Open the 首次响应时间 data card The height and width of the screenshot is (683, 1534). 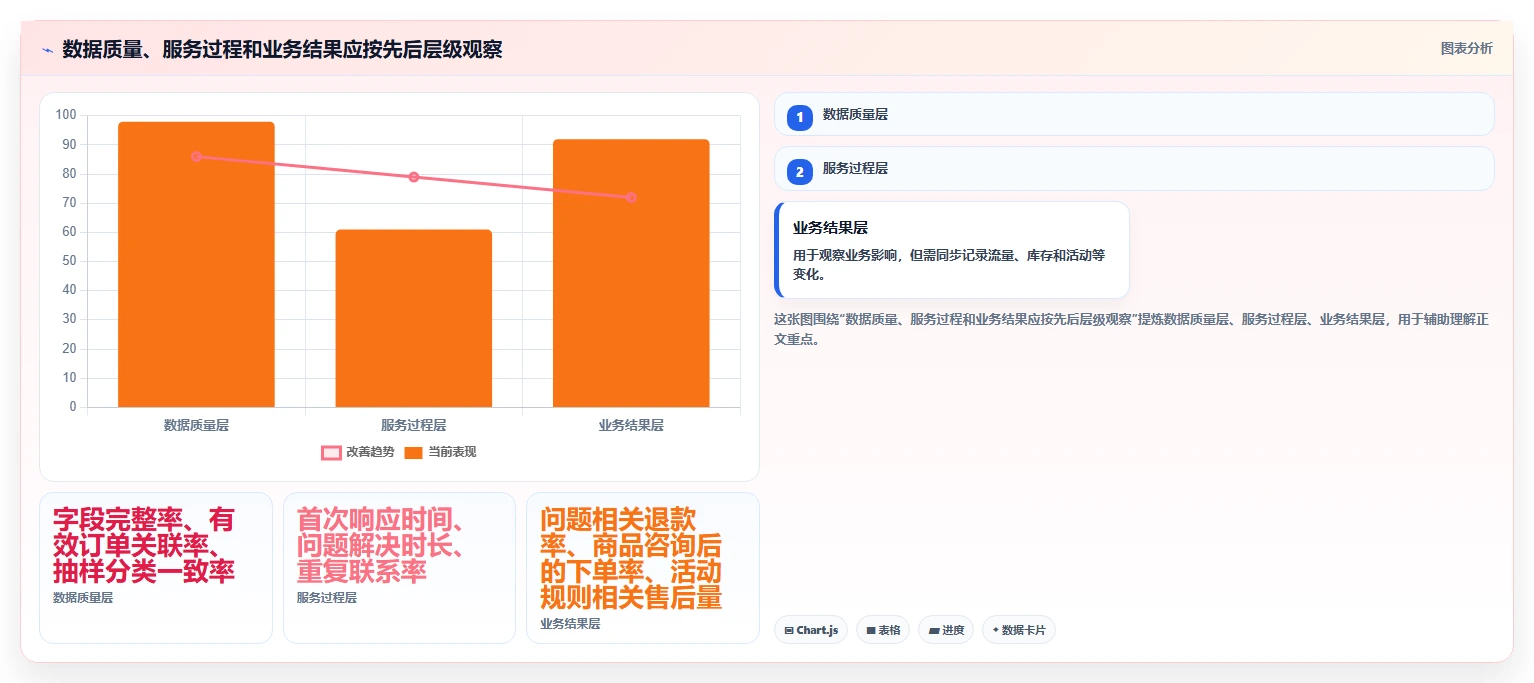(399, 568)
